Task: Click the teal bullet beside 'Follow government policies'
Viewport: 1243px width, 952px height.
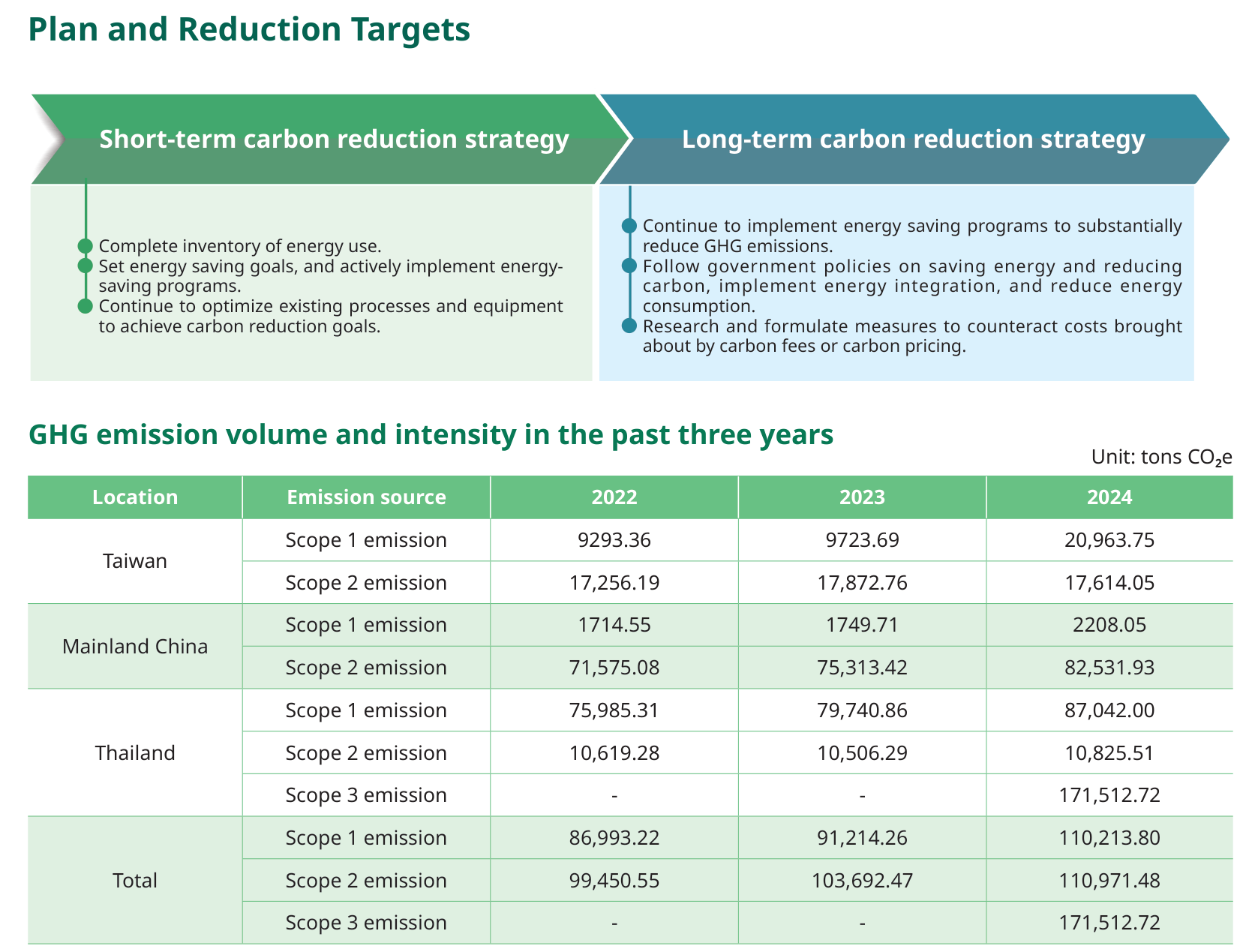Action: tap(629, 266)
